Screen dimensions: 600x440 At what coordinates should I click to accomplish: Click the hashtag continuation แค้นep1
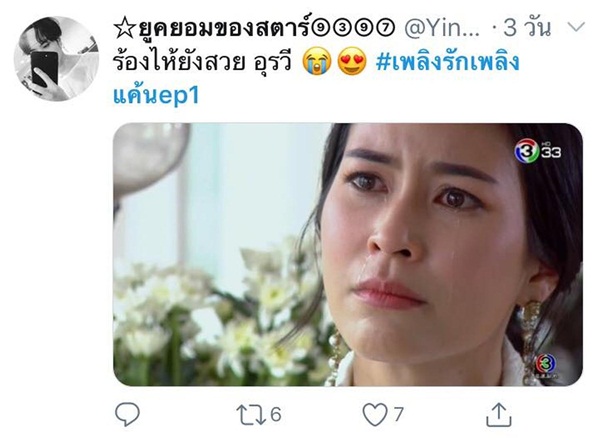(156, 95)
